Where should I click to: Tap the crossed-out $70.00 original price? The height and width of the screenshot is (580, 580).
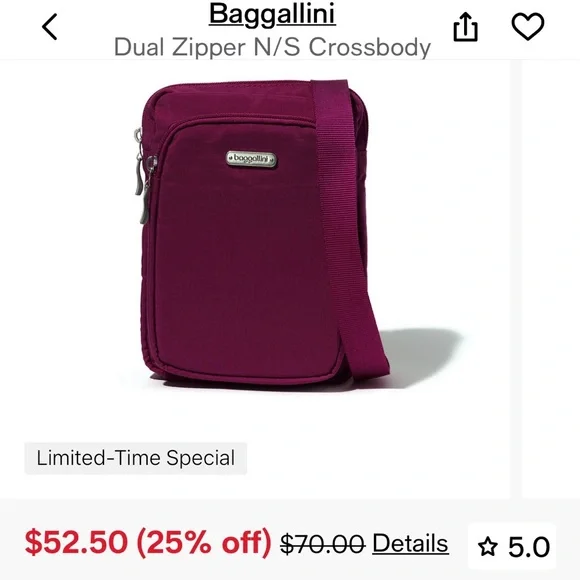(x=323, y=544)
